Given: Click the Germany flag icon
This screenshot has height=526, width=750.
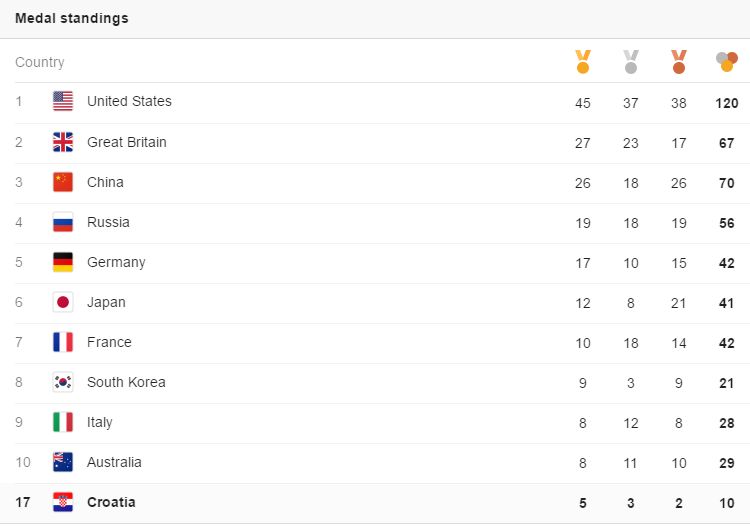Looking at the screenshot, I should (x=63, y=262).
